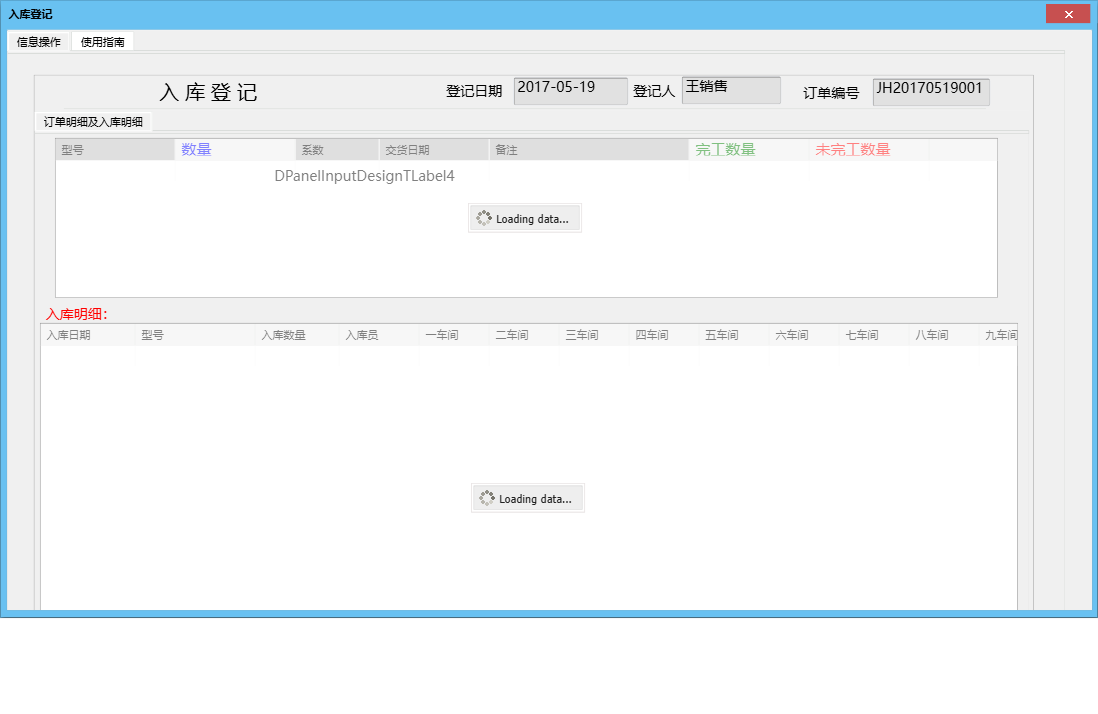Click the Loading data spinner in the order table

tap(524, 217)
